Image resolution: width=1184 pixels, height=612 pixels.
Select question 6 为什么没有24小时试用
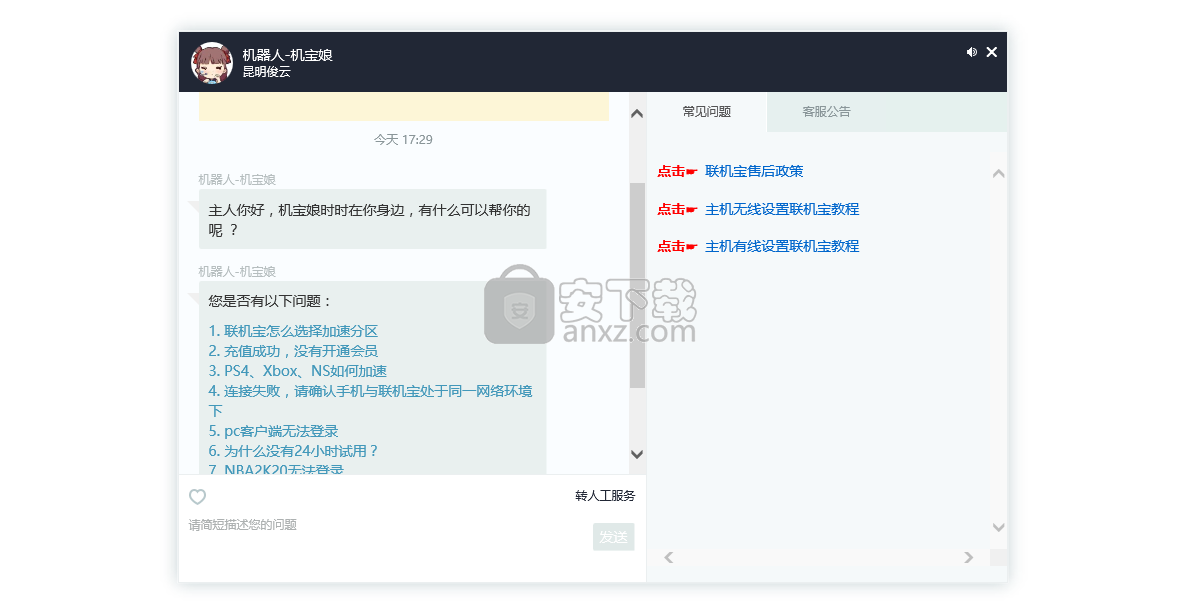293,451
